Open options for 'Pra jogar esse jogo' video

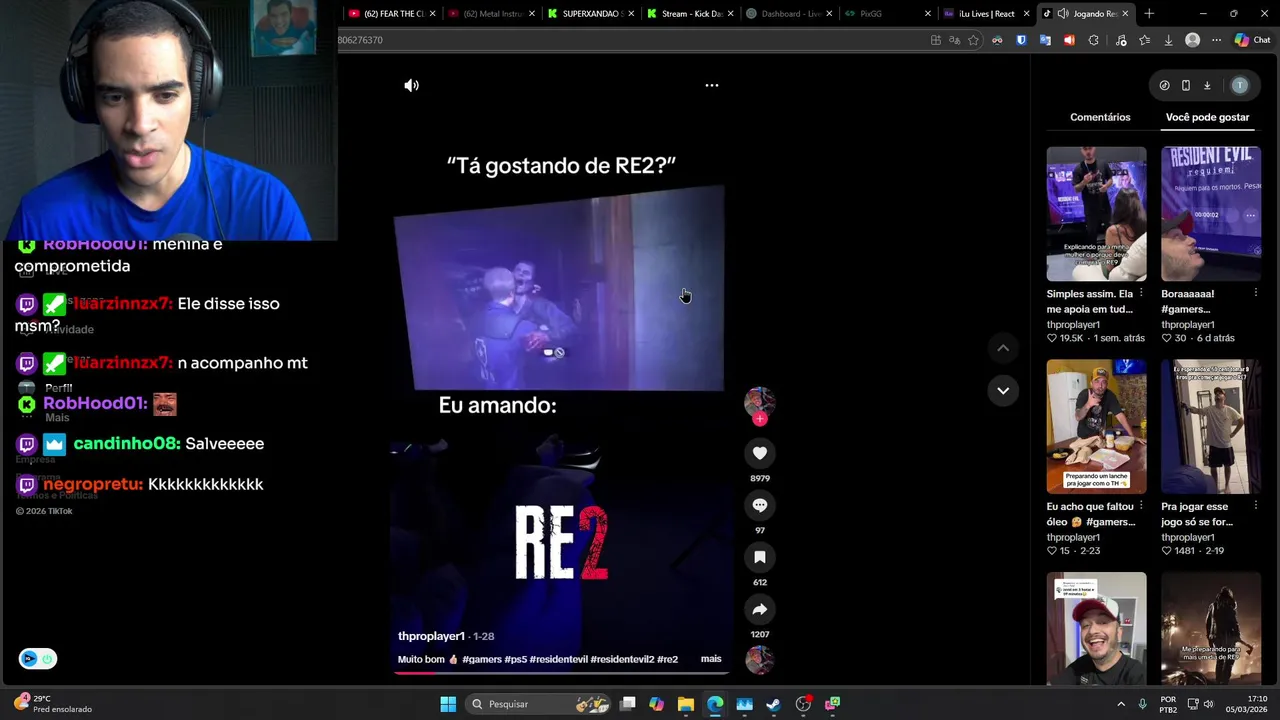pyautogui.click(x=1255, y=506)
